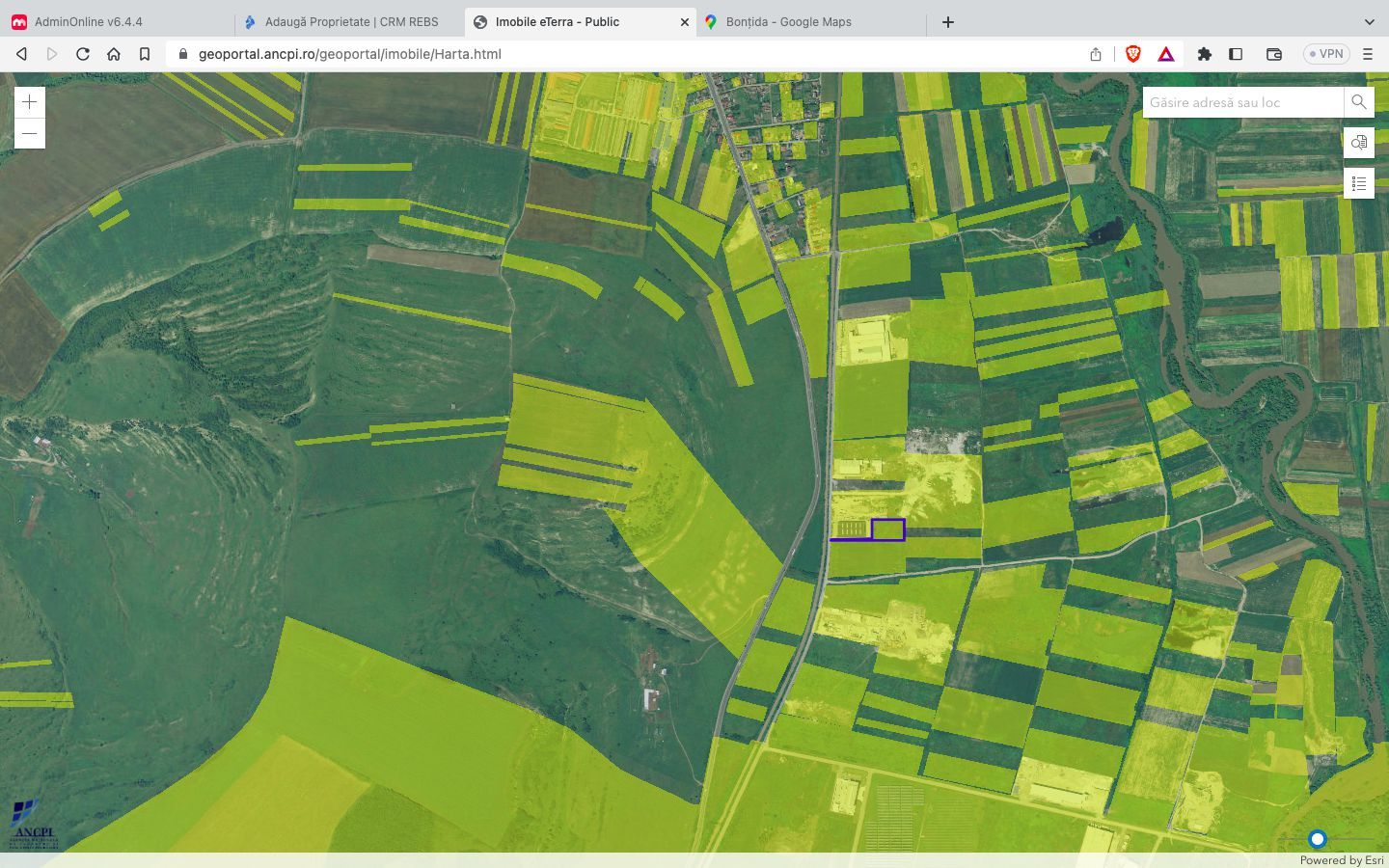Focus the 'Găsire adresă sau loc' search field
This screenshot has height=868, width=1389.
(1242, 102)
